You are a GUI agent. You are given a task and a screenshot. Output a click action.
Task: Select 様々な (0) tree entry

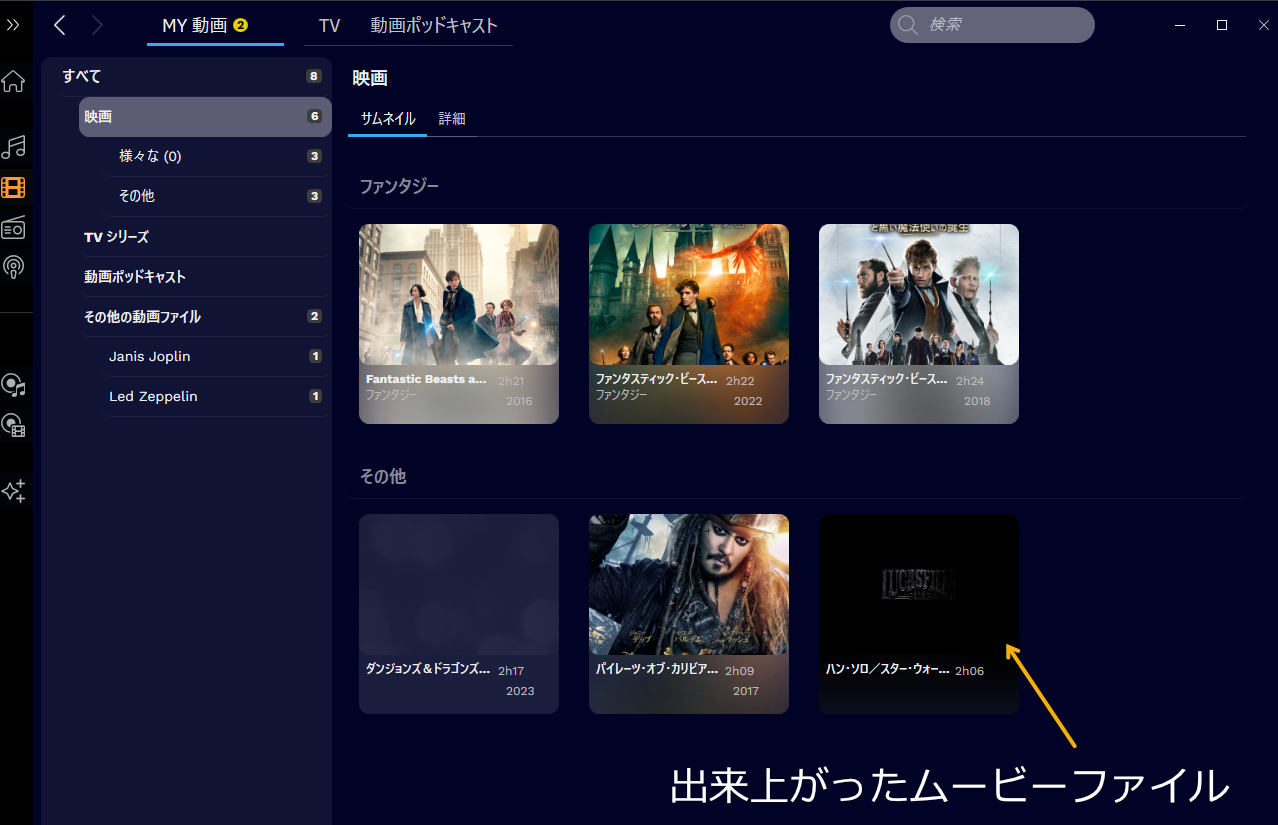click(x=217, y=157)
